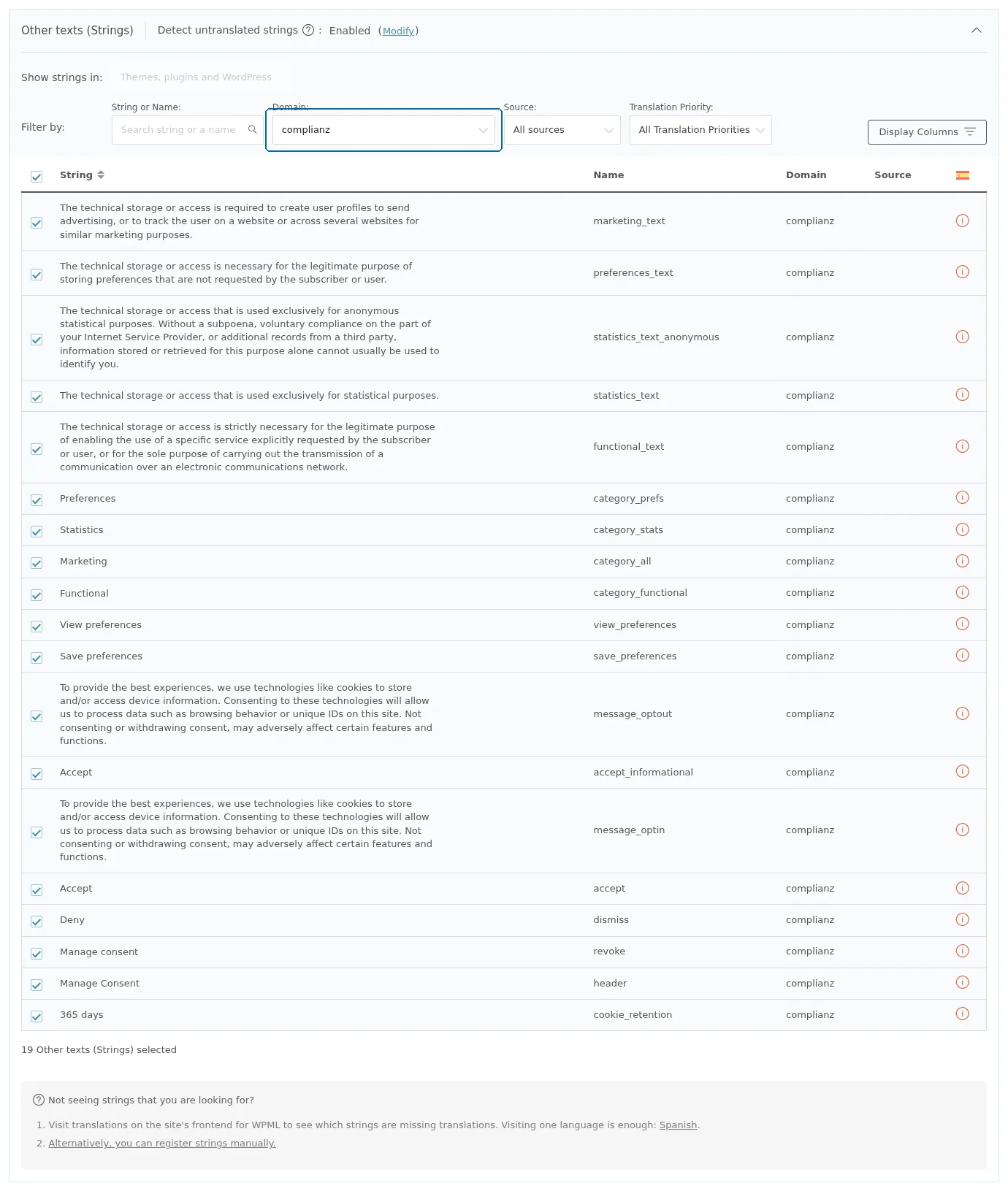Viewport: 1008px width, 1191px height.
Task: Open the register strings manually link
Action: (162, 1144)
